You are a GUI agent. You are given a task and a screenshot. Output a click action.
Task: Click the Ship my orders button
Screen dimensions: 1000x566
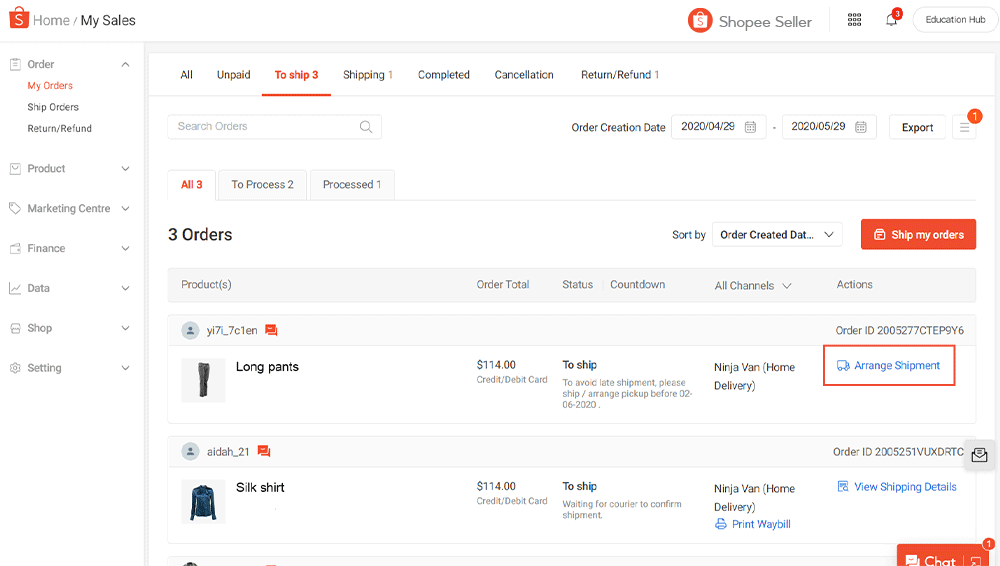[x=918, y=235]
